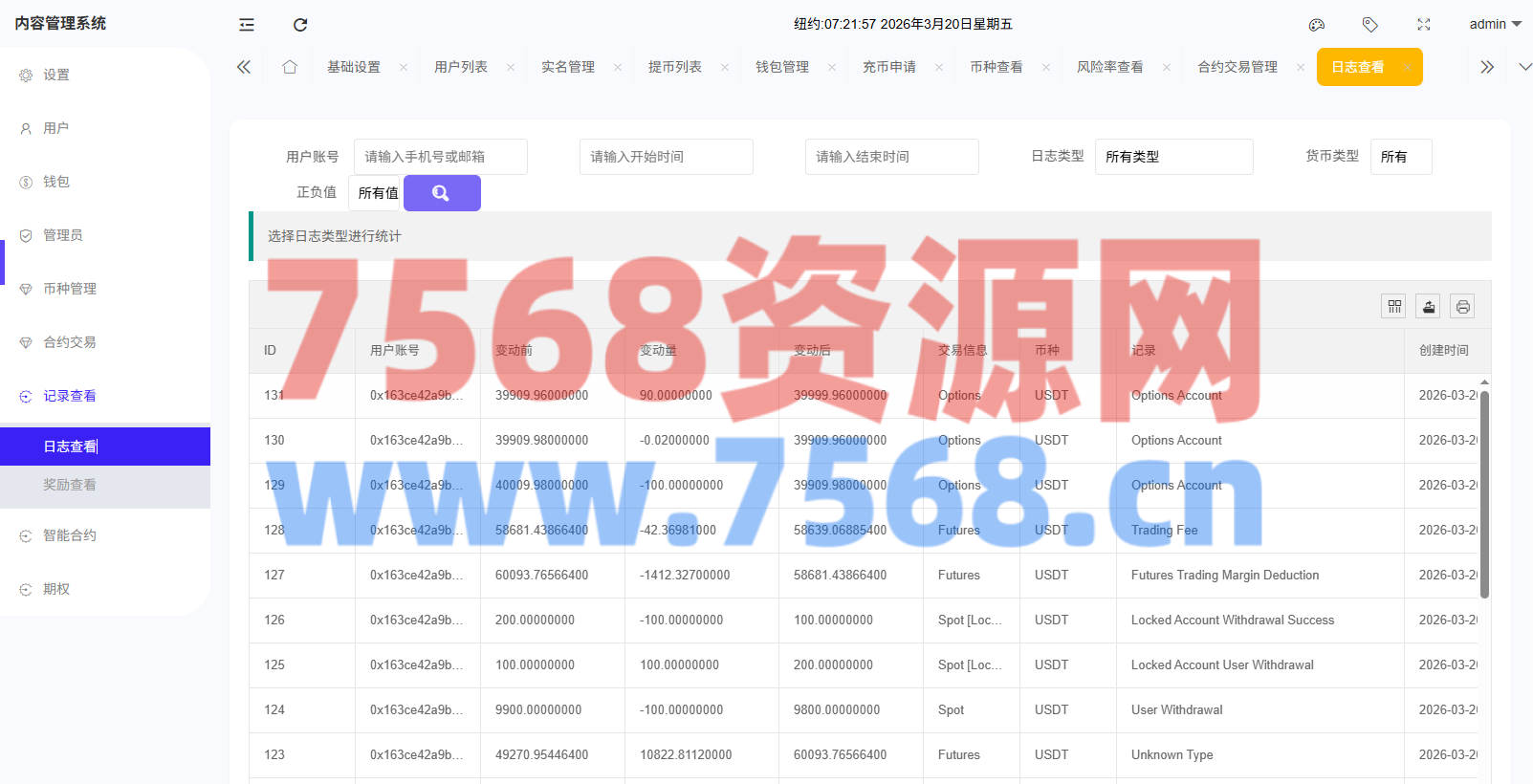Screen dimensions: 1533x784
Task: Open the column filter grid icon
Action: coord(1394,306)
